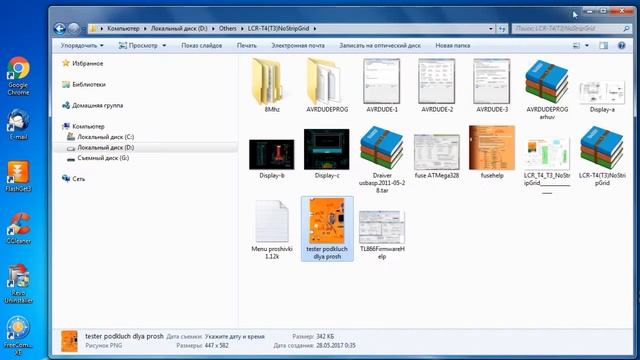Open Google Chrome desktop shortcut
The height and width of the screenshot is (360, 640).
tap(18, 76)
